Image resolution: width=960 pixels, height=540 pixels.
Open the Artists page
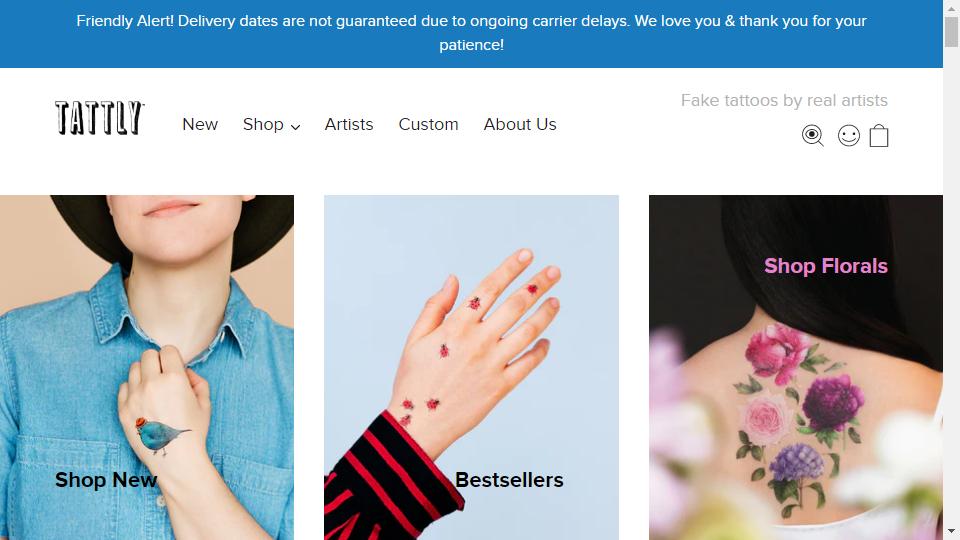click(349, 124)
